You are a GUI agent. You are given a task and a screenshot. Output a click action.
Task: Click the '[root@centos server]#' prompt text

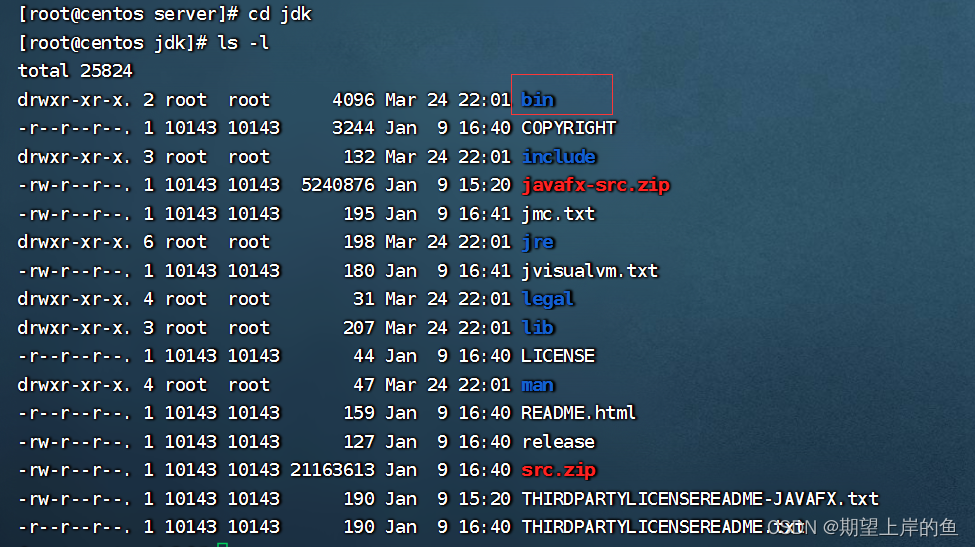(128, 14)
